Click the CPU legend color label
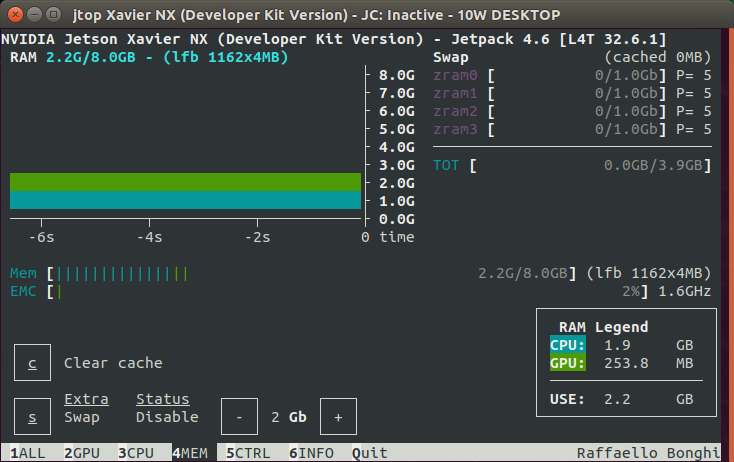 [x=567, y=345]
